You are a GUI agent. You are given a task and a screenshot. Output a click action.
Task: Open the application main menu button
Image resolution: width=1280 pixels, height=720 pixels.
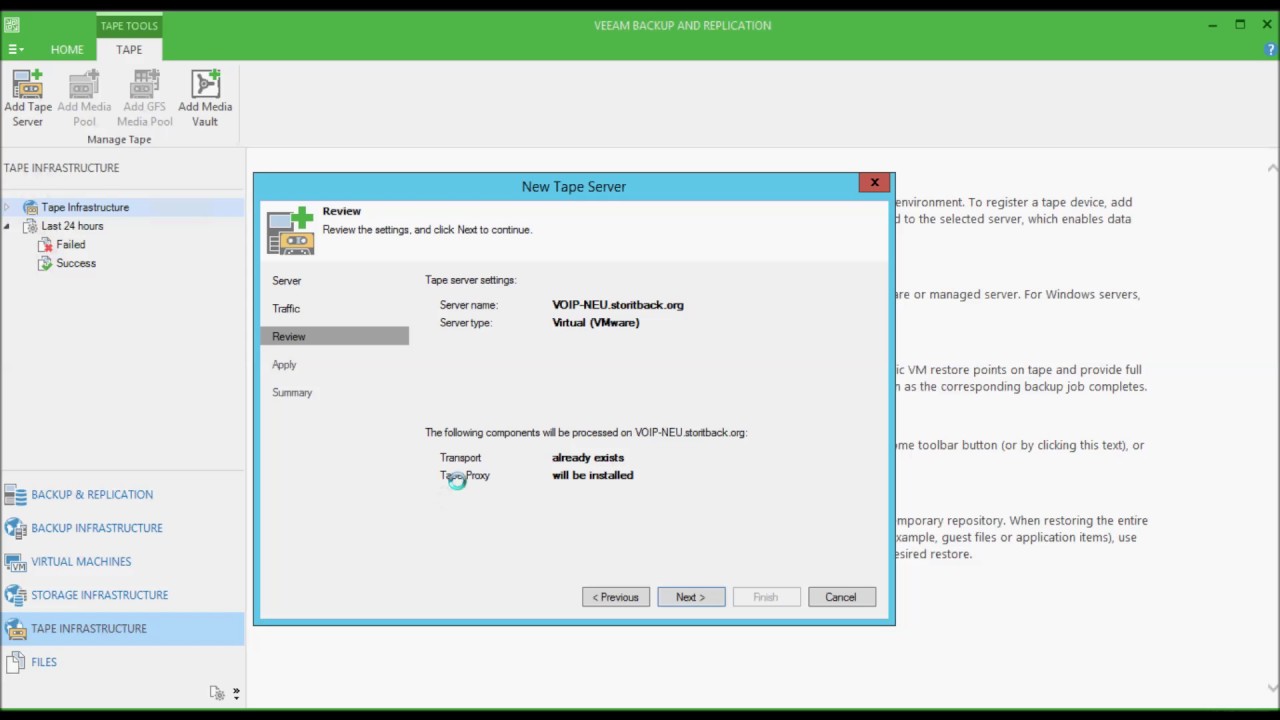[15, 49]
